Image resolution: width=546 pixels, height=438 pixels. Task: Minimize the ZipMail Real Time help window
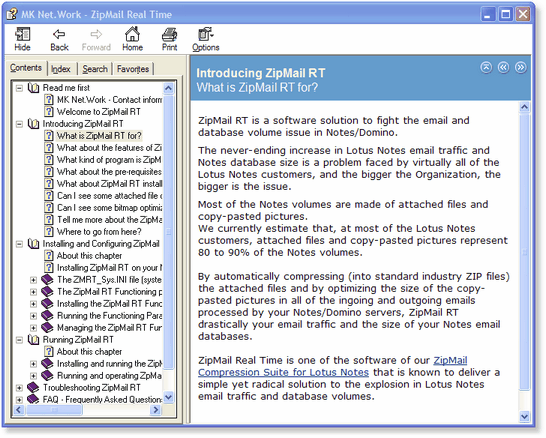coord(488,14)
